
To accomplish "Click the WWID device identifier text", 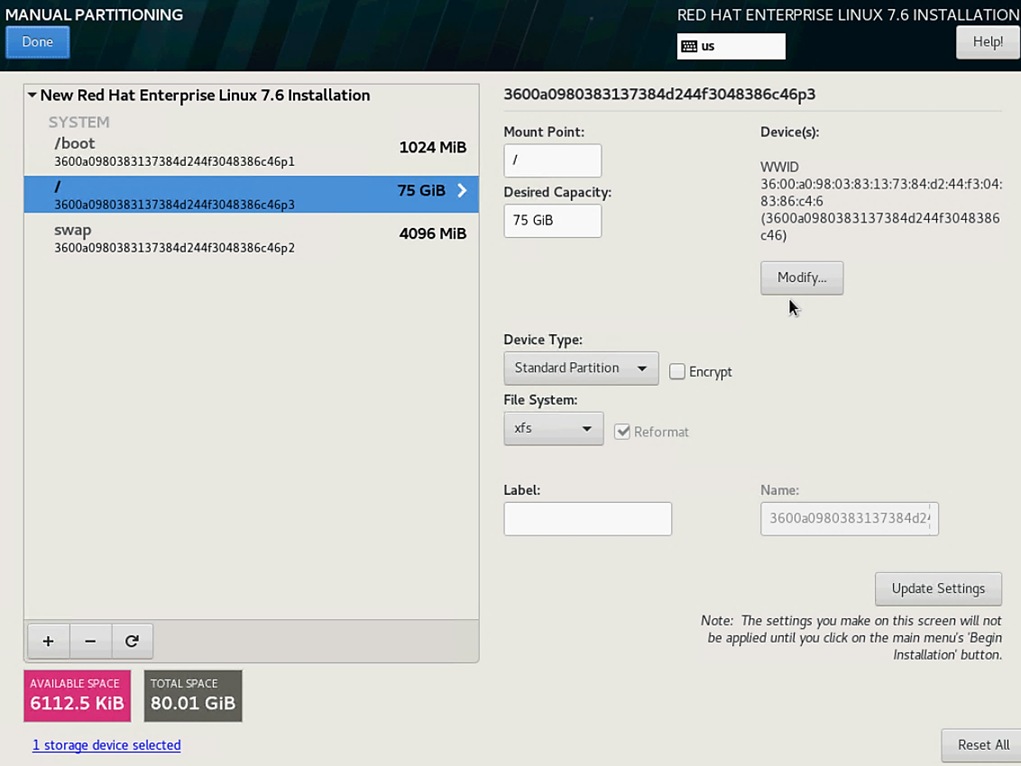I will coord(880,201).
